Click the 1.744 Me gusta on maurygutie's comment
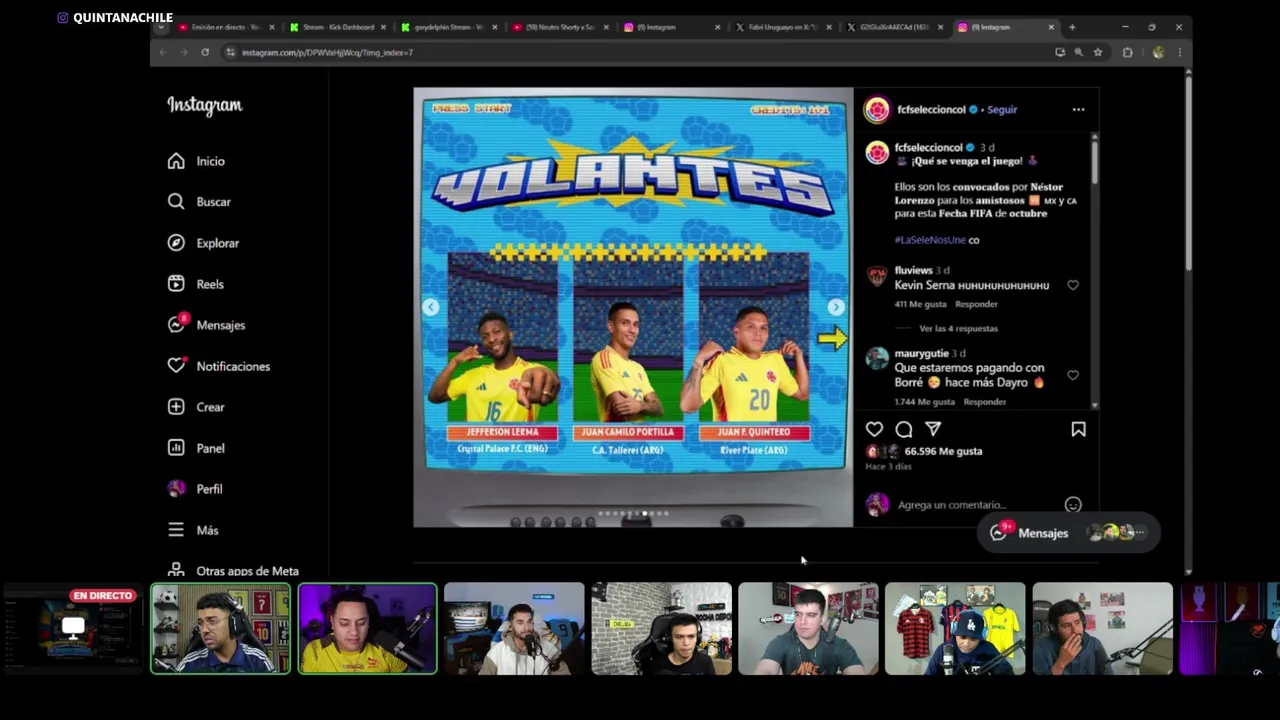The height and width of the screenshot is (720, 1280). coord(925,402)
